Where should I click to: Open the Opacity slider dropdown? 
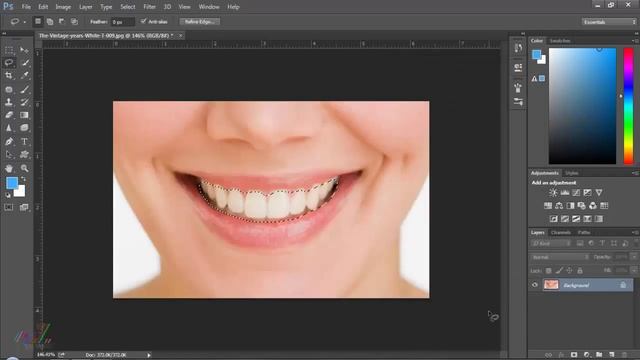coord(634,257)
